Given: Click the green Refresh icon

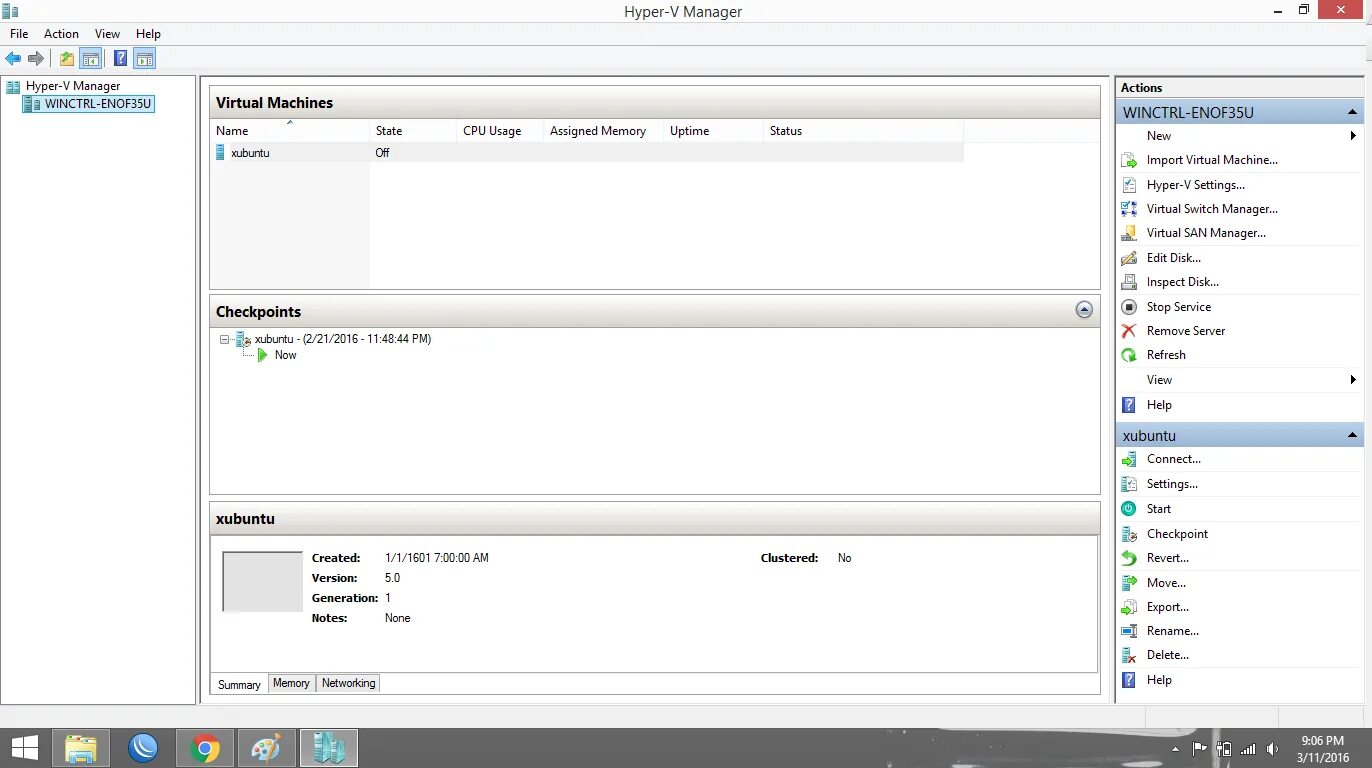Looking at the screenshot, I should pyautogui.click(x=1129, y=355).
